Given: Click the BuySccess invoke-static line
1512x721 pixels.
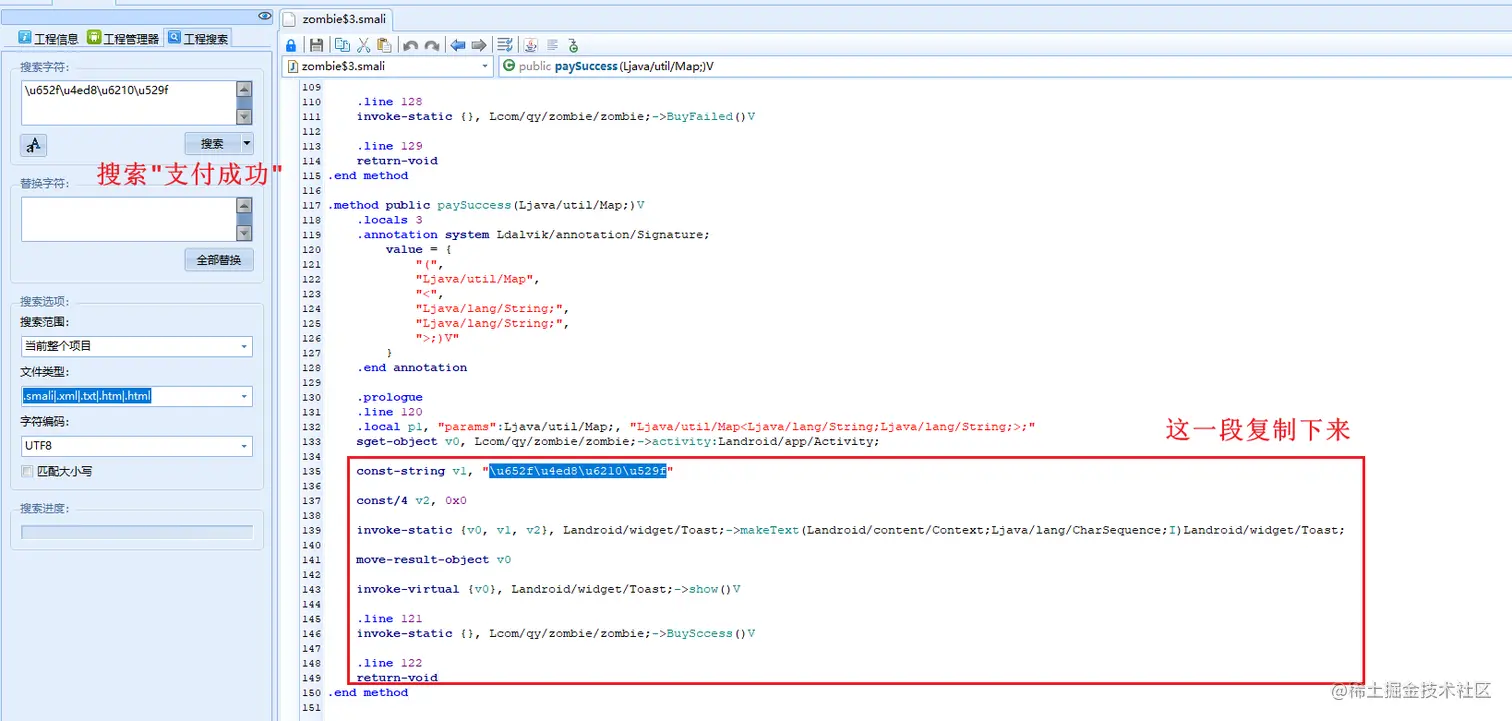Looking at the screenshot, I should click(x=555, y=633).
